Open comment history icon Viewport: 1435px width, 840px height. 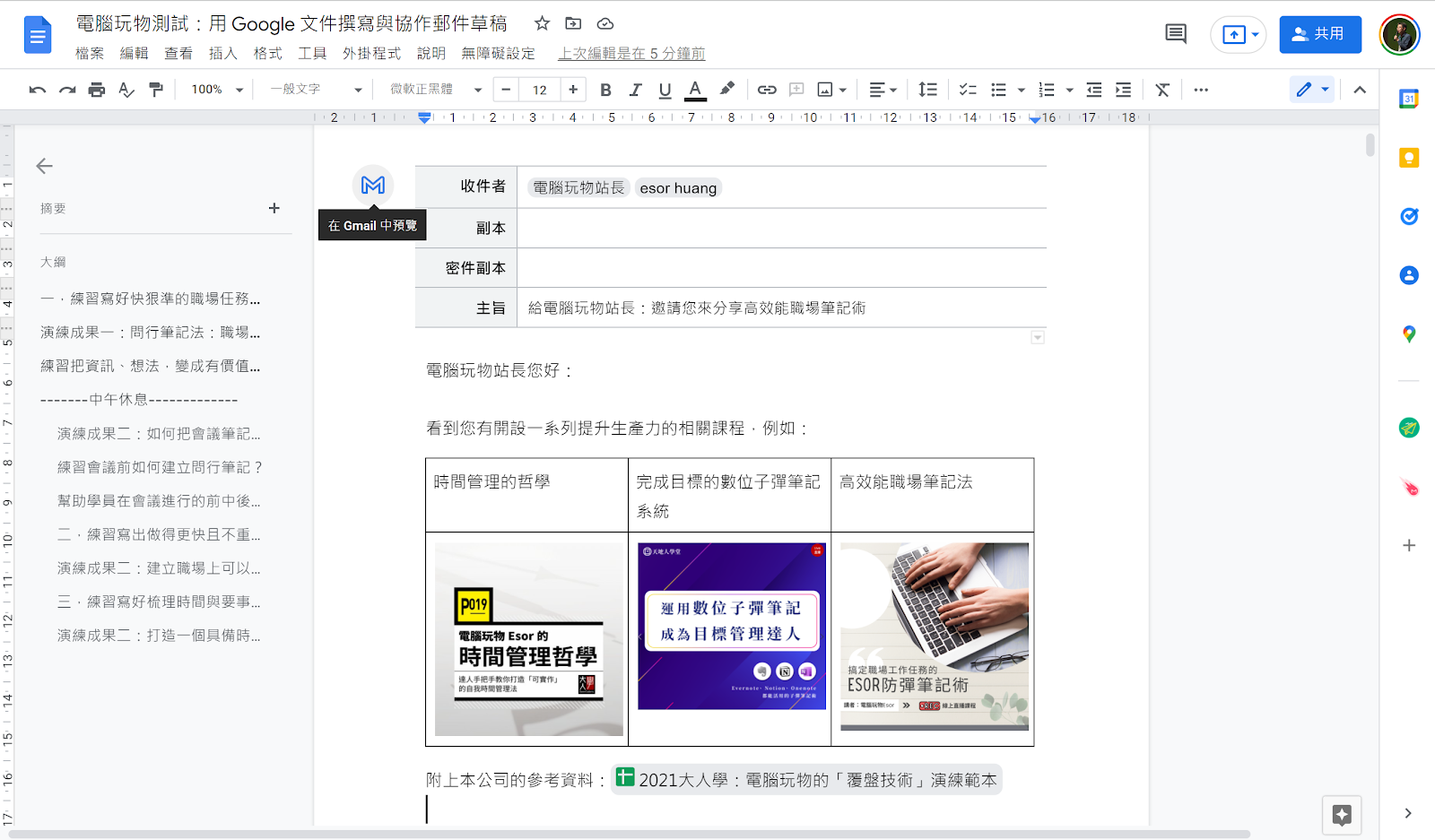click(1176, 34)
